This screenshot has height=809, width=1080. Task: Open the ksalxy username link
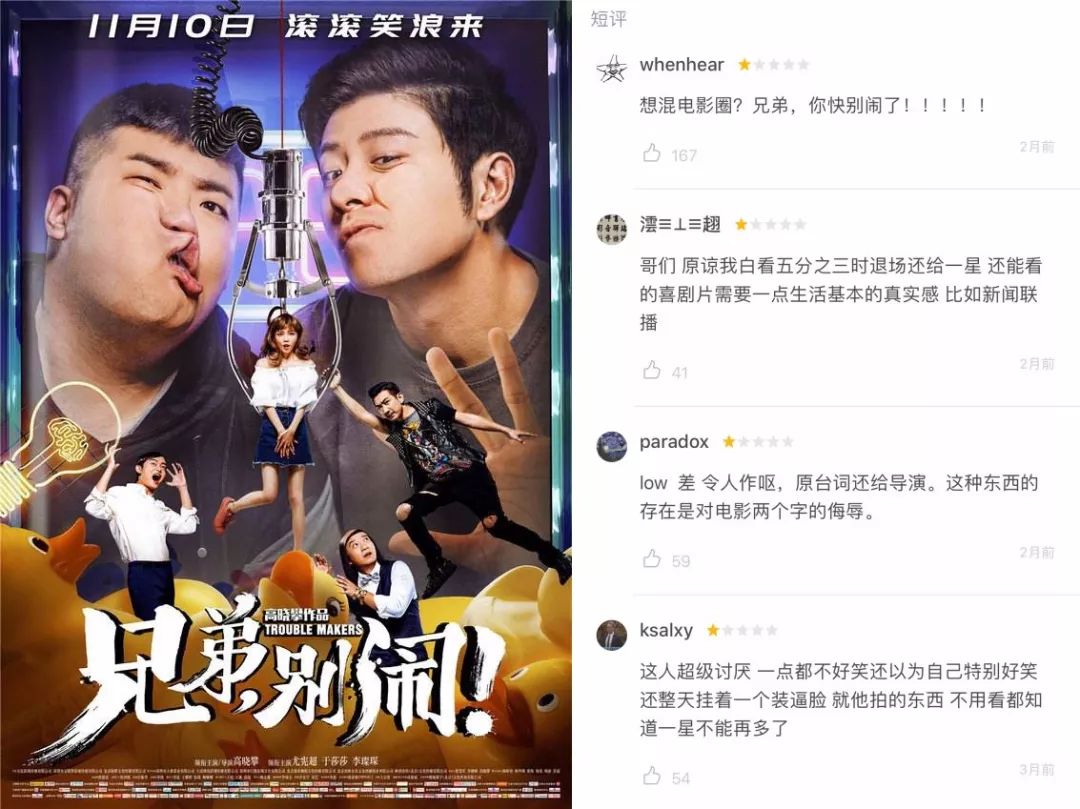click(666, 630)
